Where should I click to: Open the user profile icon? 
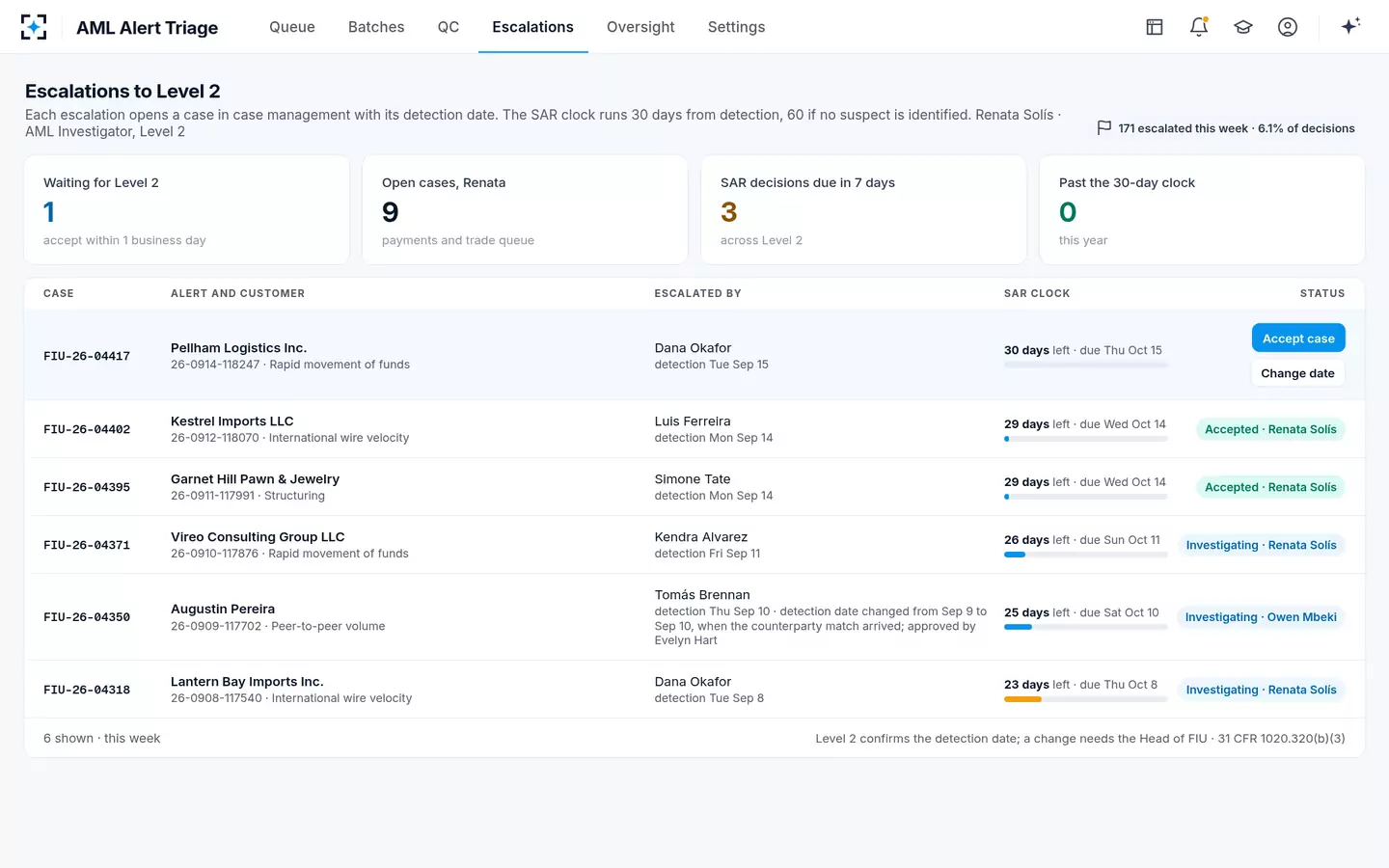1288,27
